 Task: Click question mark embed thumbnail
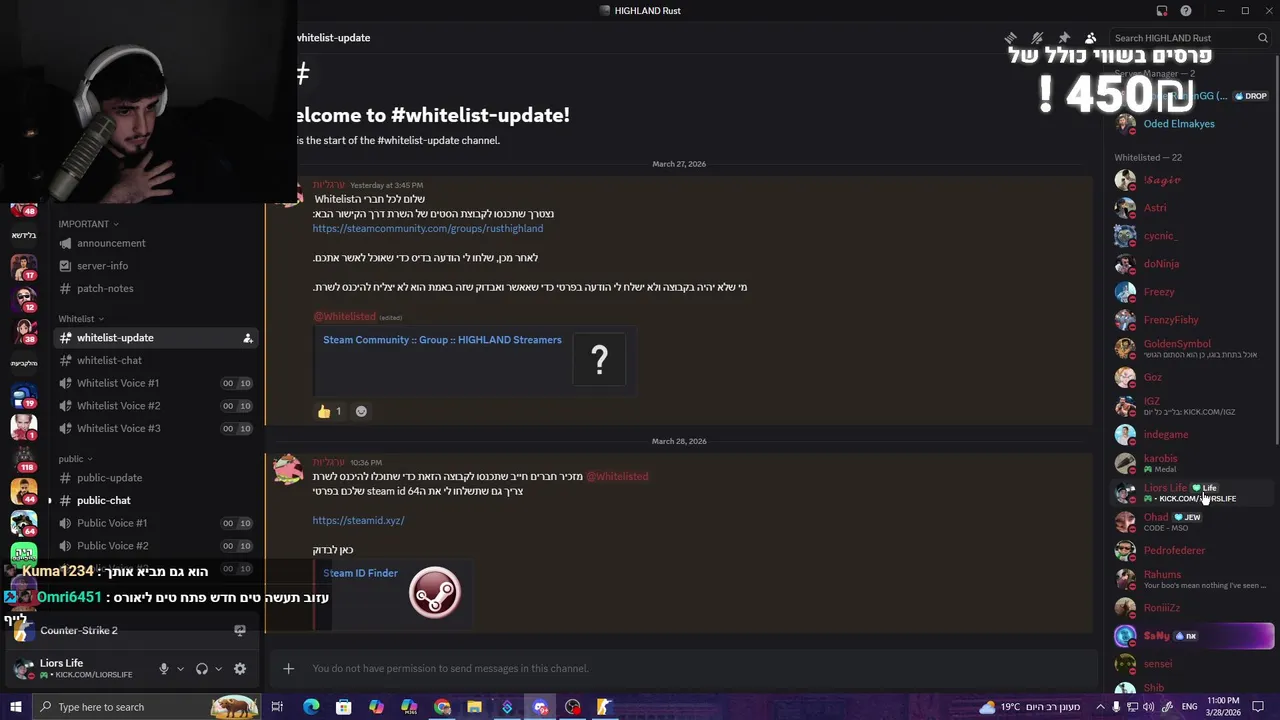tap(599, 360)
